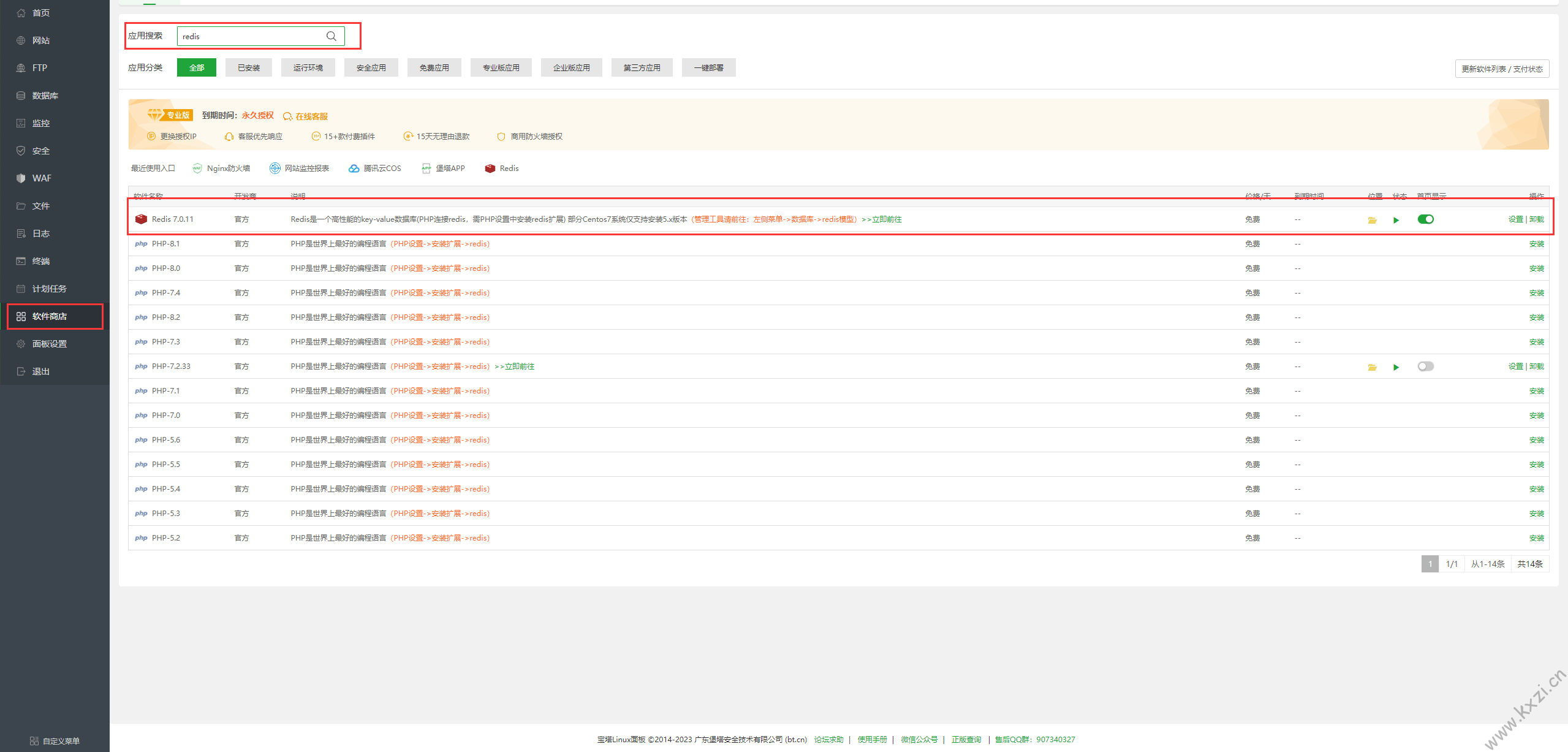Click the search magnifier icon
The image size is (1568, 752).
331,36
